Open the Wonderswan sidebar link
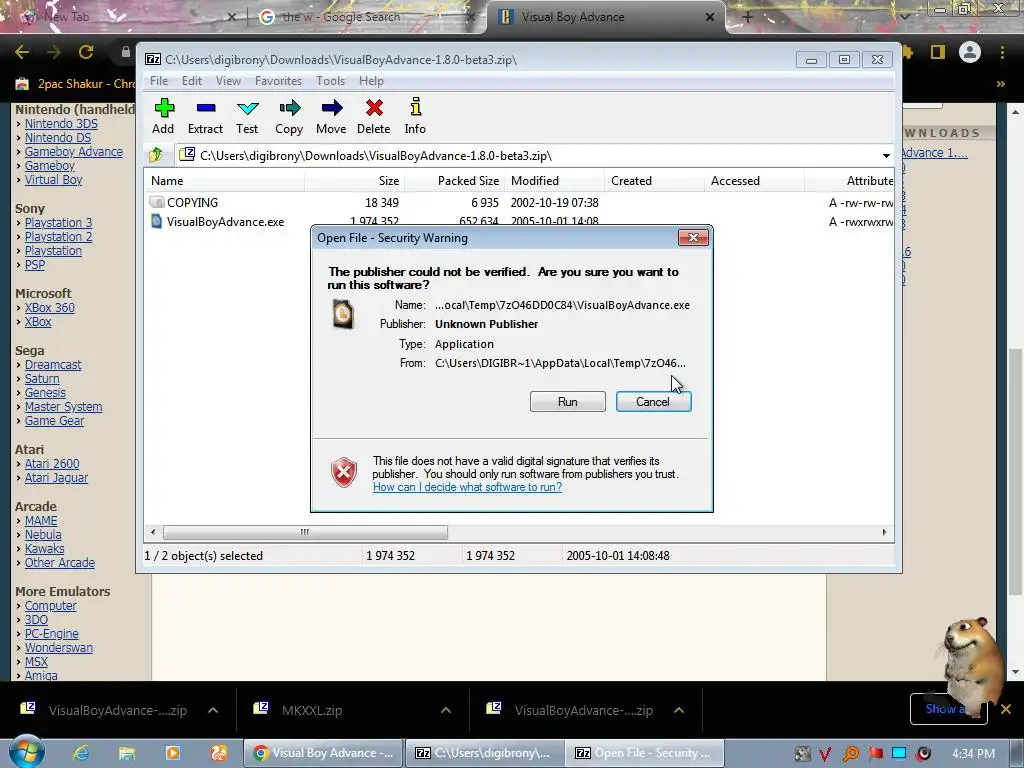This screenshot has width=1024, height=768. [59, 648]
